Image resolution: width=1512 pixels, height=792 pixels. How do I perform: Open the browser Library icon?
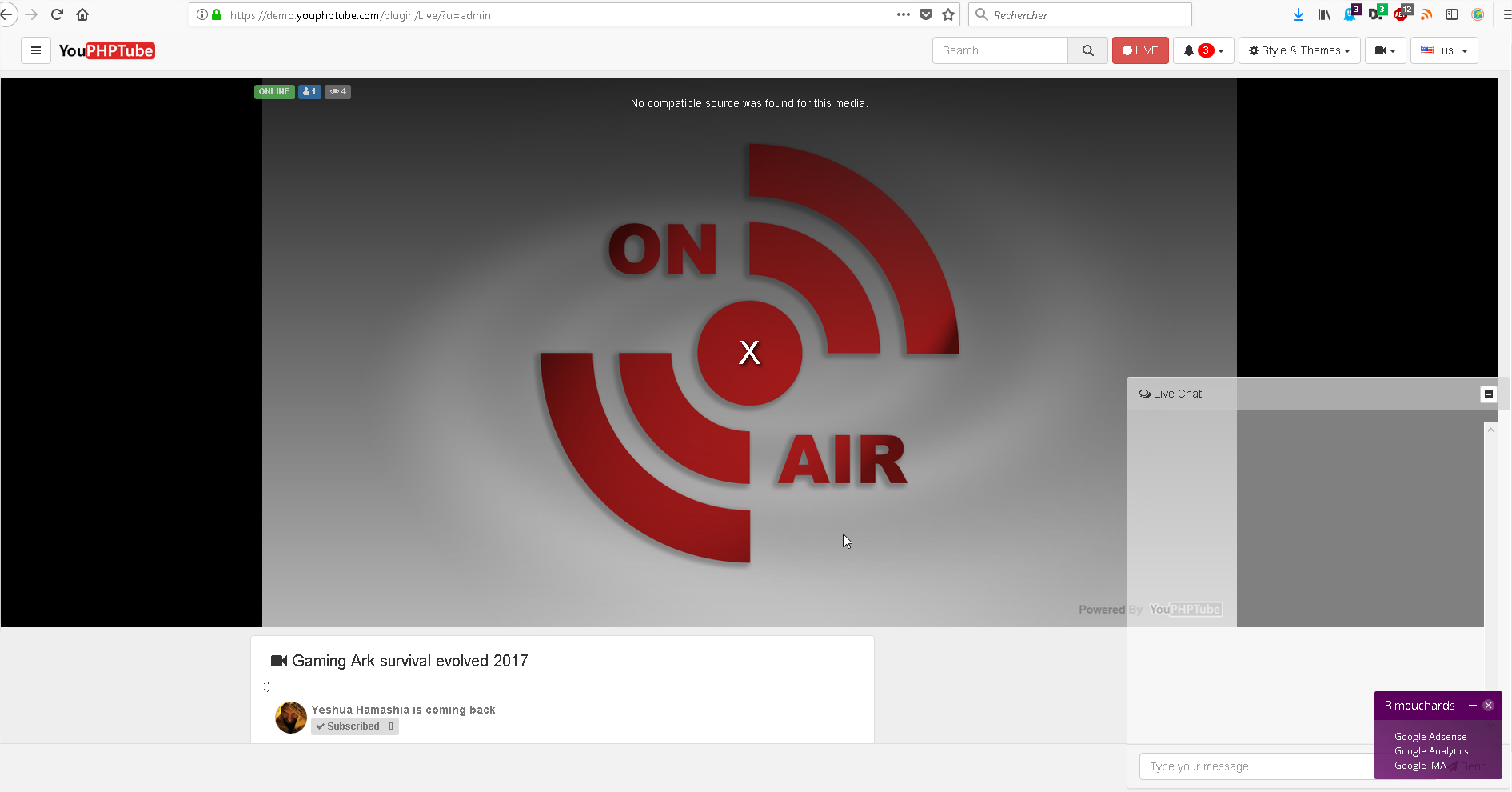click(1324, 14)
